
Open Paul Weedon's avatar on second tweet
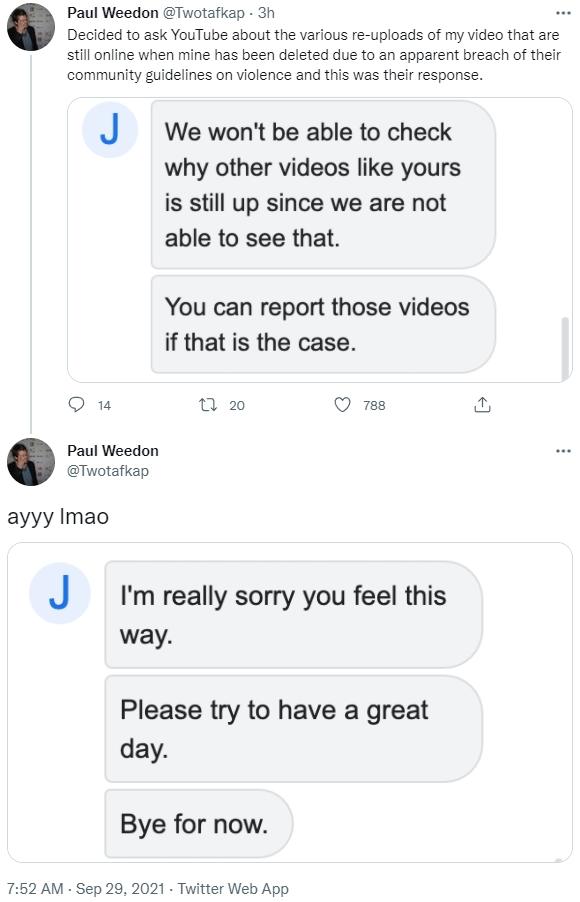pyautogui.click(x=31, y=462)
